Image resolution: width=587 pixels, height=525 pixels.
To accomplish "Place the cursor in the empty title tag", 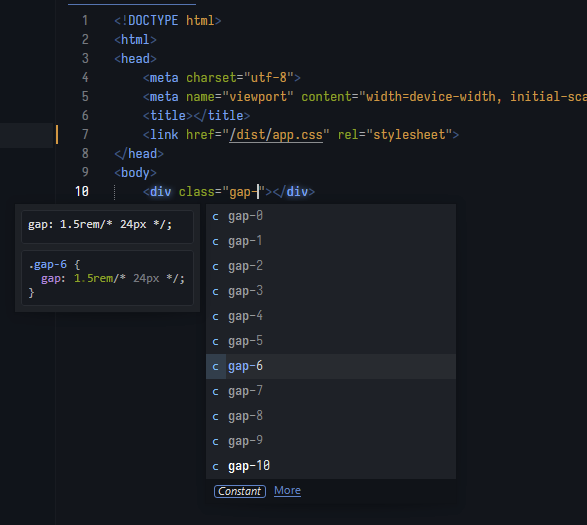I will pyautogui.click(x=193, y=115).
